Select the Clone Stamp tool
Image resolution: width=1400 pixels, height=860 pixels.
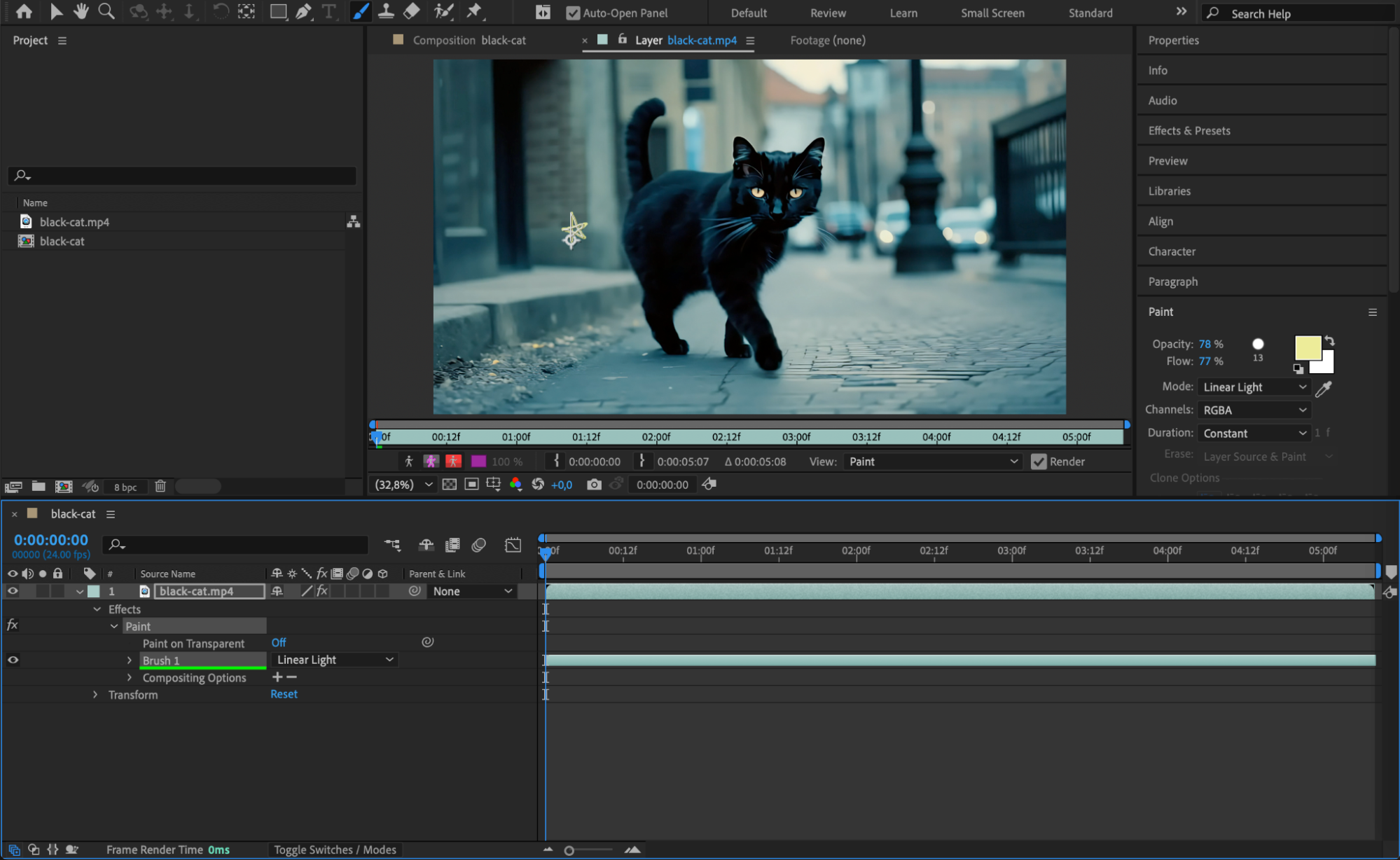click(386, 11)
